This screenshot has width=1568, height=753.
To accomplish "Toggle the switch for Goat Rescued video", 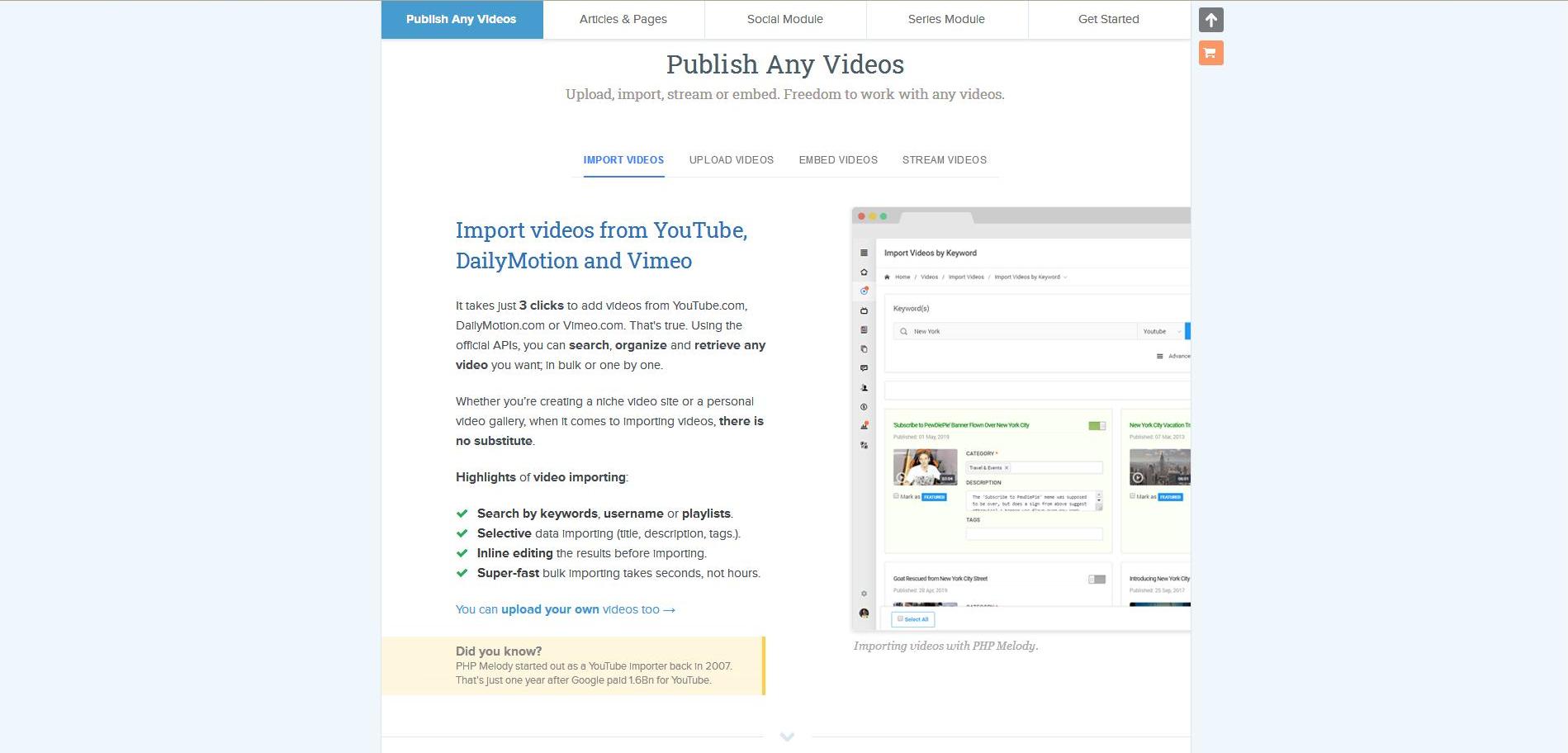I will pos(1097,580).
